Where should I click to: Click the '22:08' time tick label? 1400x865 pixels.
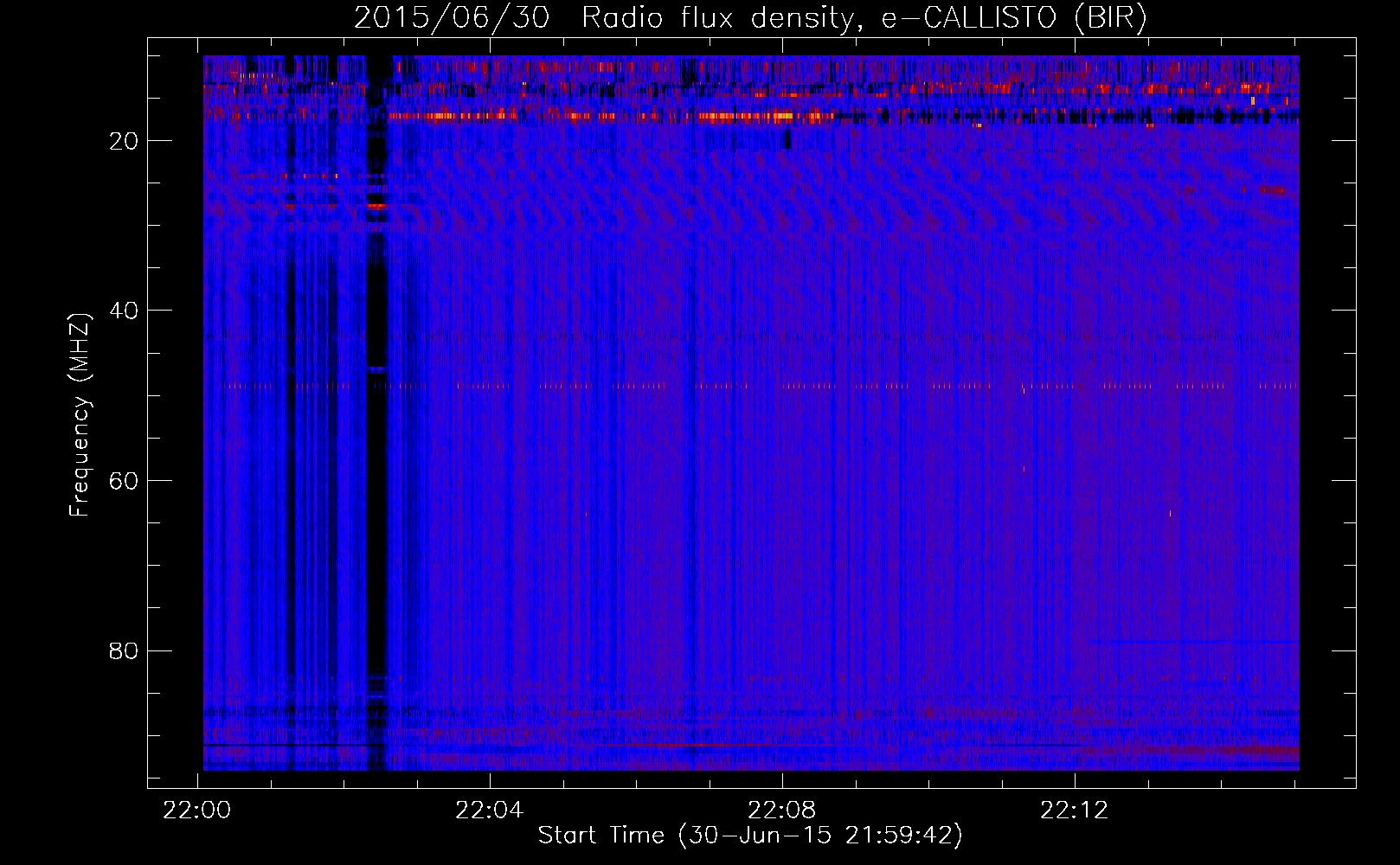click(x=782, y=810)
